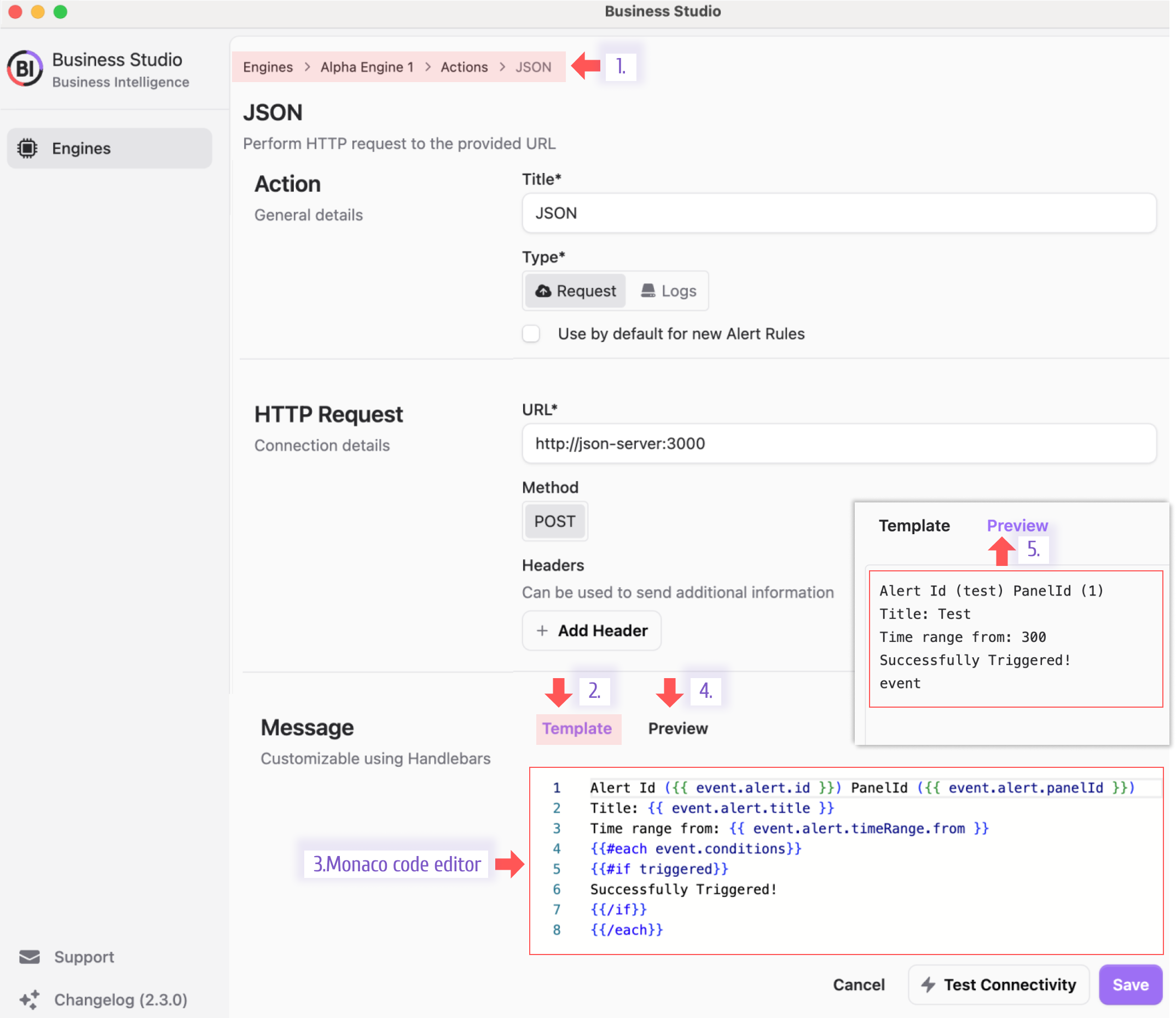1176x1018 pixels.
Task: Enable Use by default for new Alert Rules
Action: point(531,333)
